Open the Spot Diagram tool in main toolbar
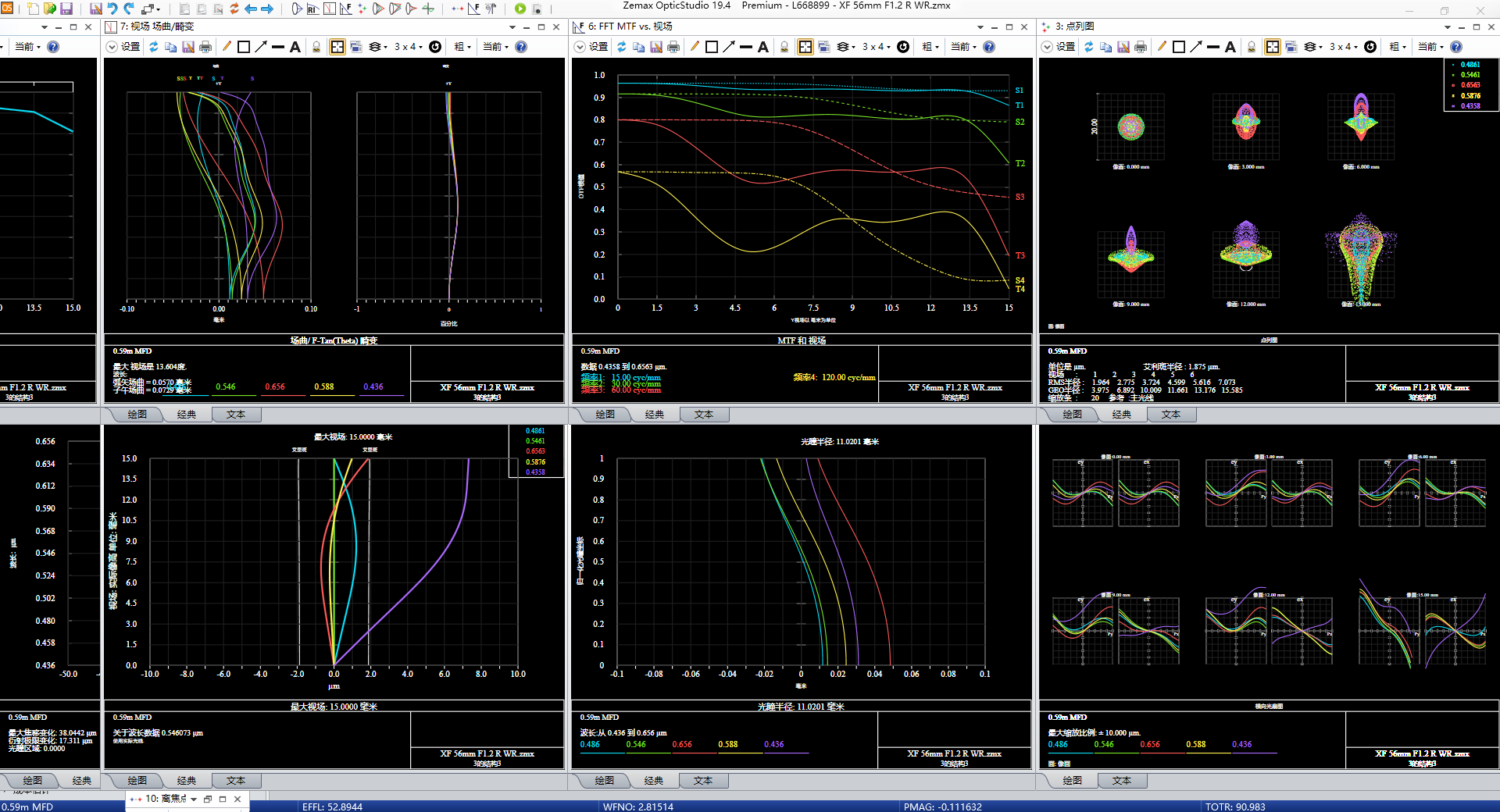Image resolution: width=1500 pixels, height=812 pixels. click(x=362, y=9)
